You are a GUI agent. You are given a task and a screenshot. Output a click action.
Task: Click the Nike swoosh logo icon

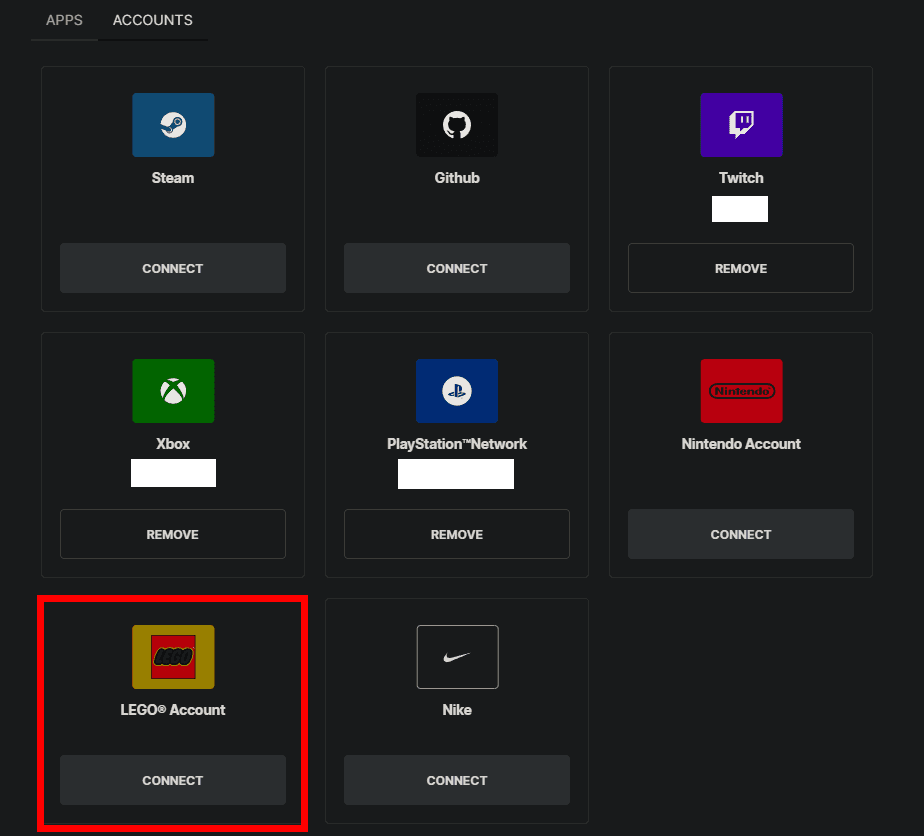(457, 657)
